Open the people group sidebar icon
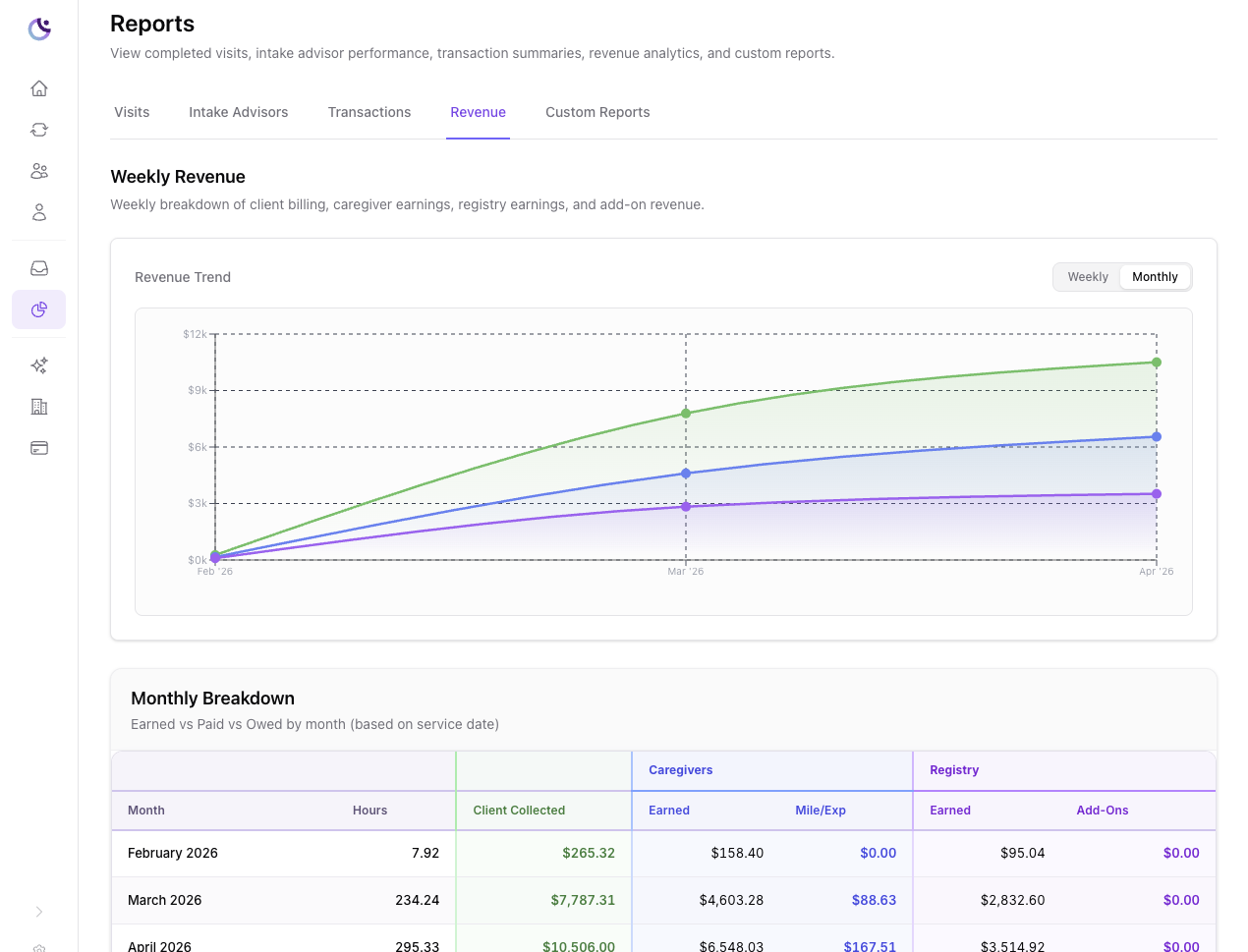This screenshot has height=952, width=1248. coord(39,171)
